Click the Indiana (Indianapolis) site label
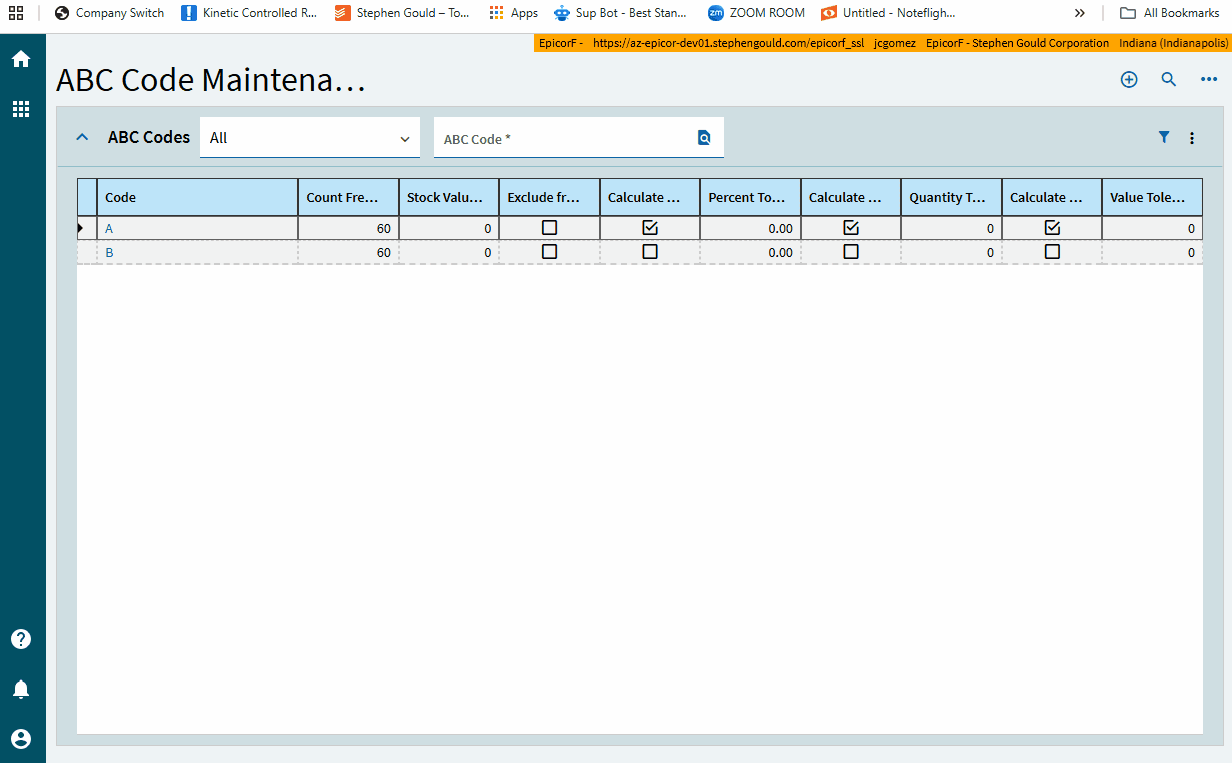 pos(1173,43)
